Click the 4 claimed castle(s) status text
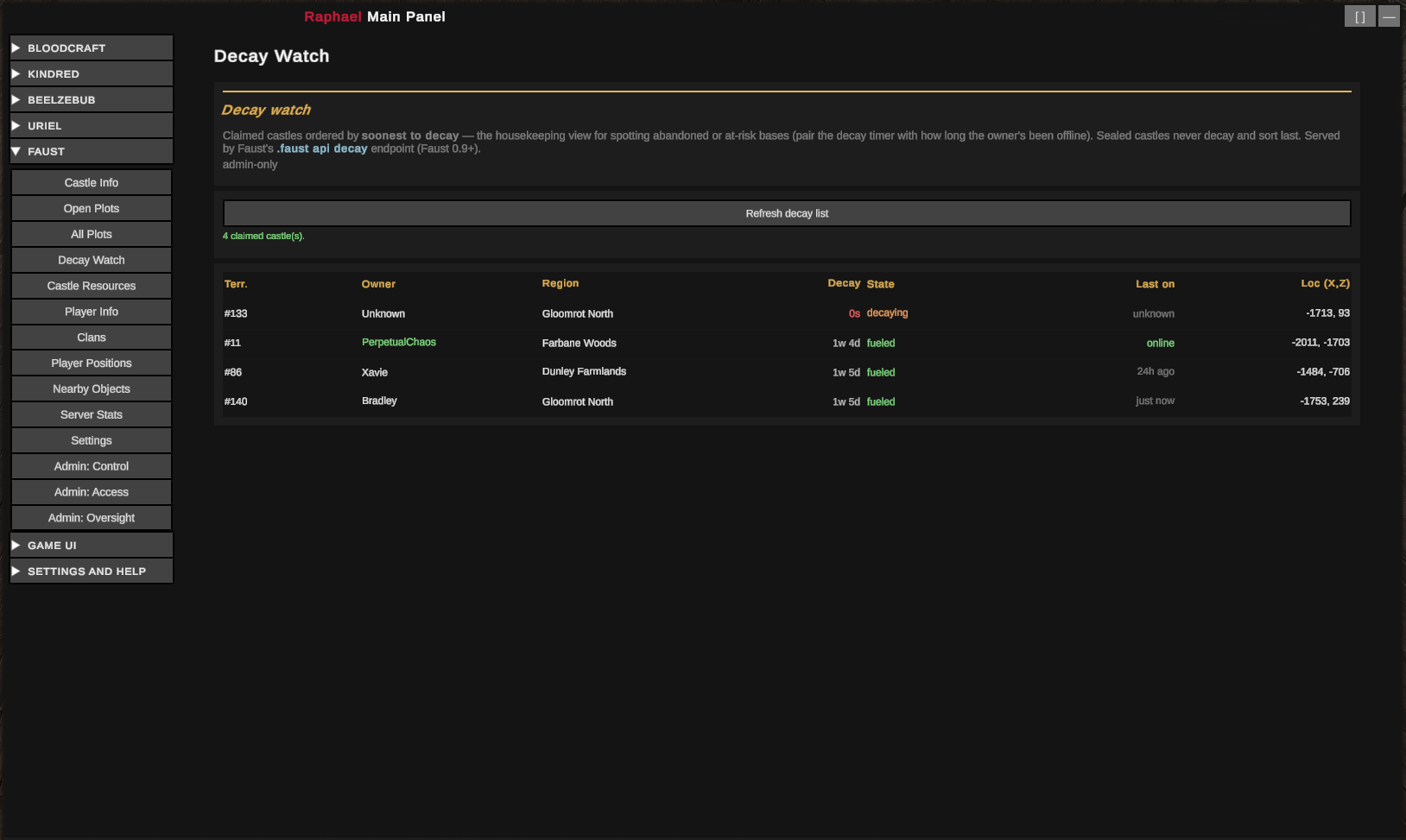This screenshot has width=1406, height=840. 263,236
